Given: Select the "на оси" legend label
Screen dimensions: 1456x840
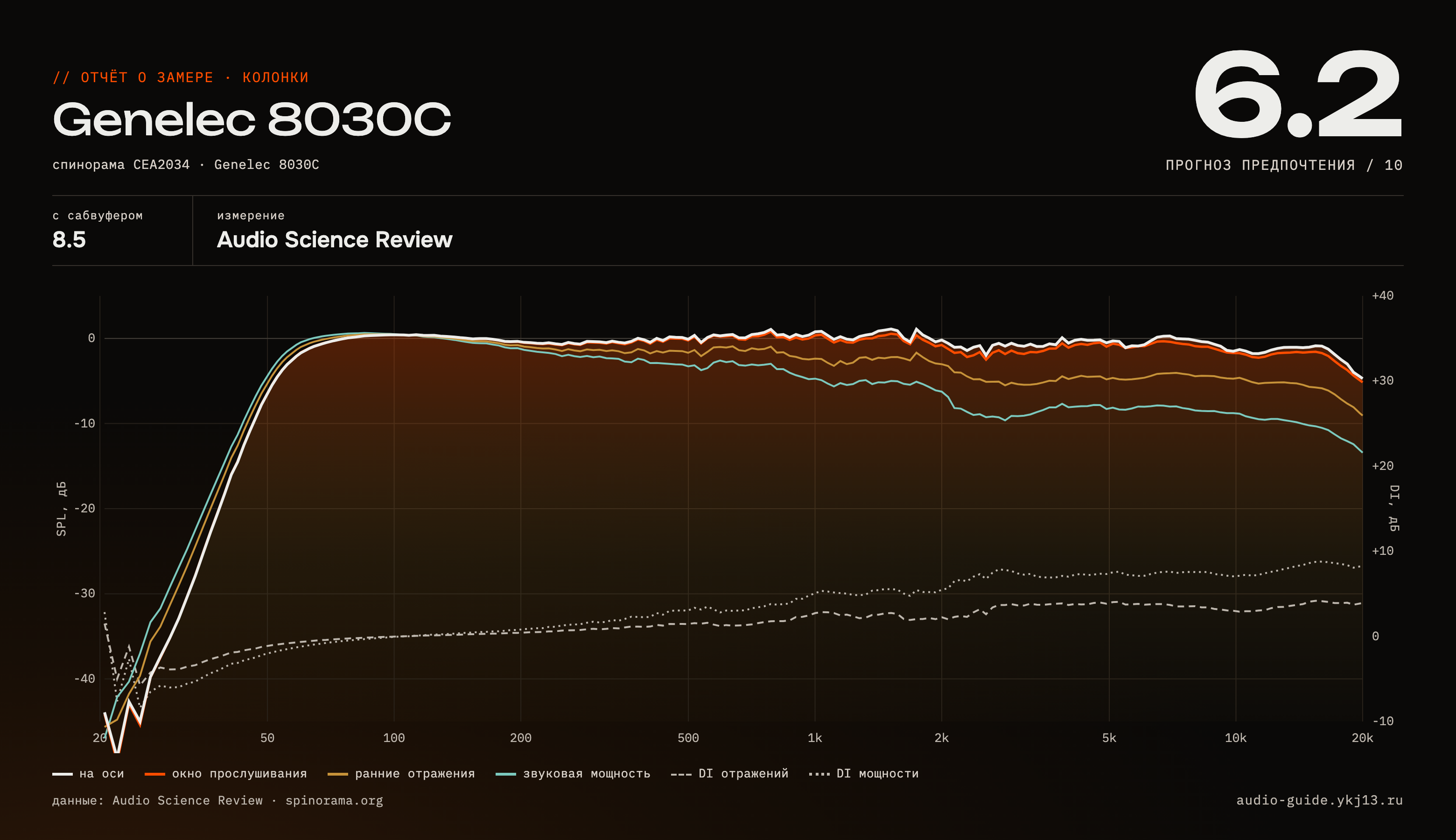Looking at the screenshot, I should coord(102,774).
